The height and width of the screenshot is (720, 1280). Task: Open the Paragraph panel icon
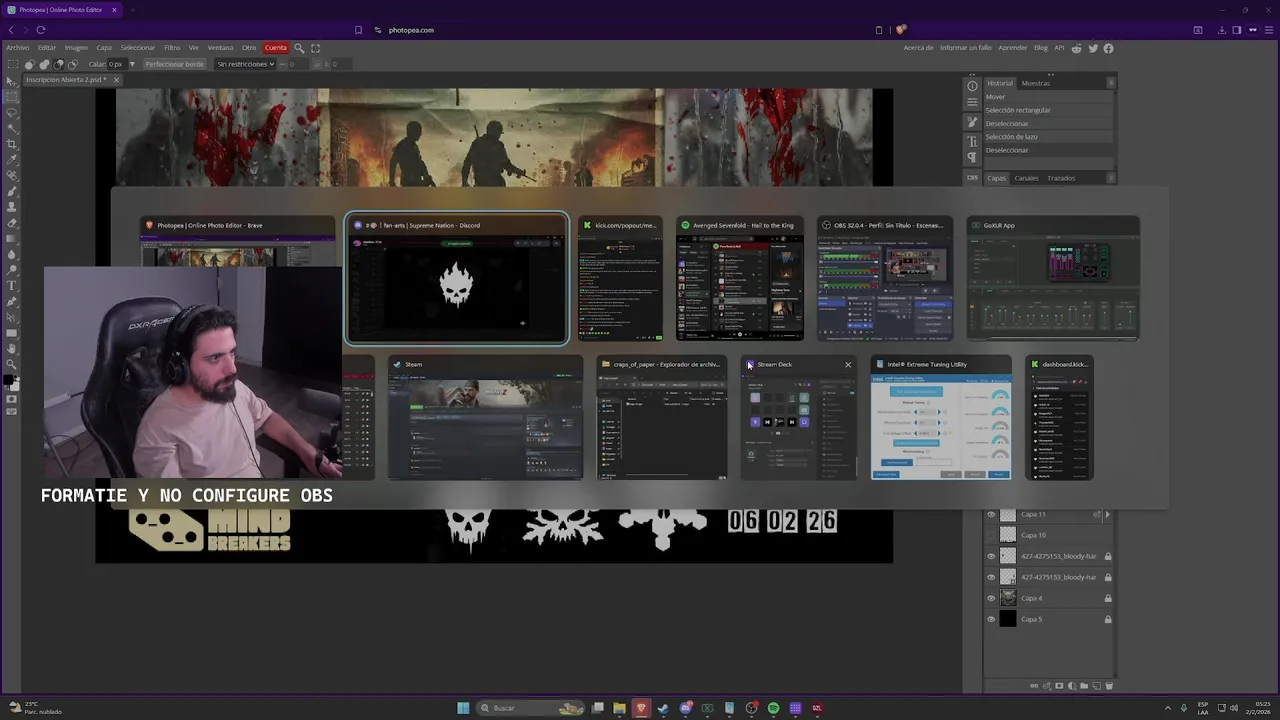(x=972, y=158)
